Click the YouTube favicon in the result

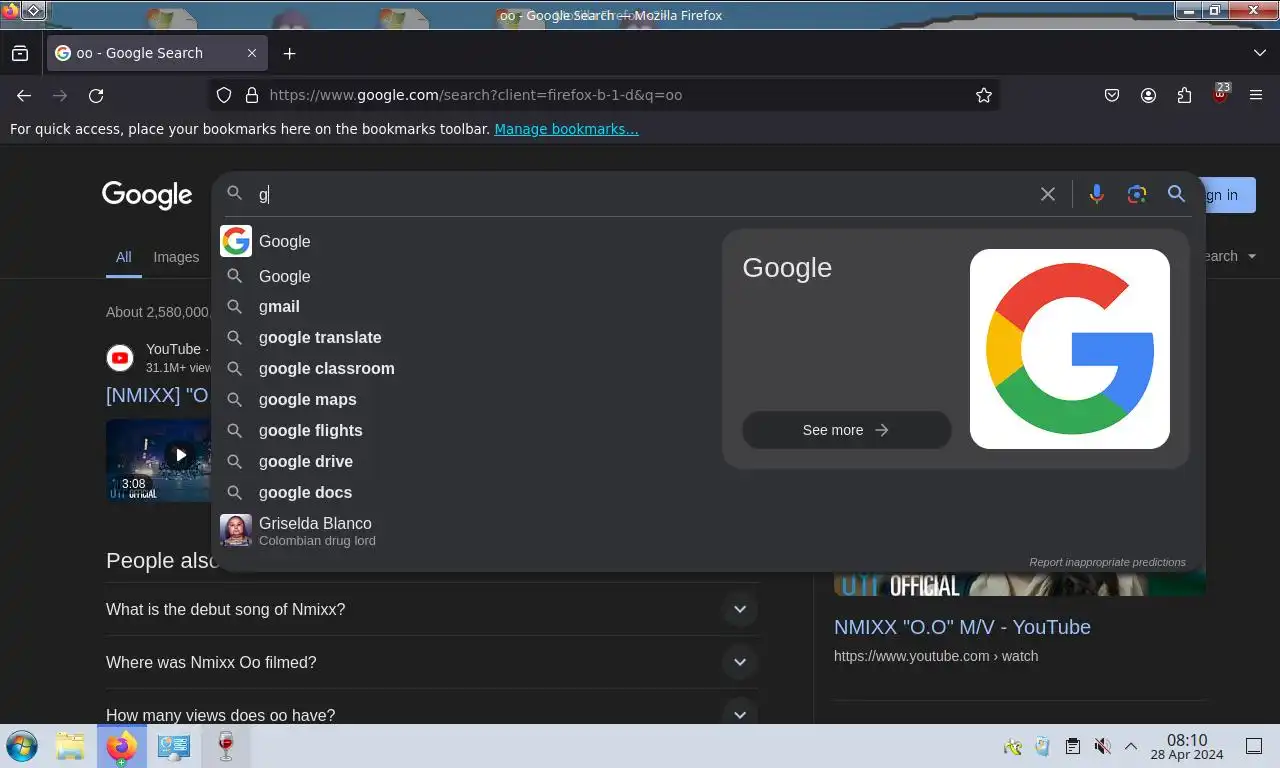pyautogui.click(x=120, y=357)
